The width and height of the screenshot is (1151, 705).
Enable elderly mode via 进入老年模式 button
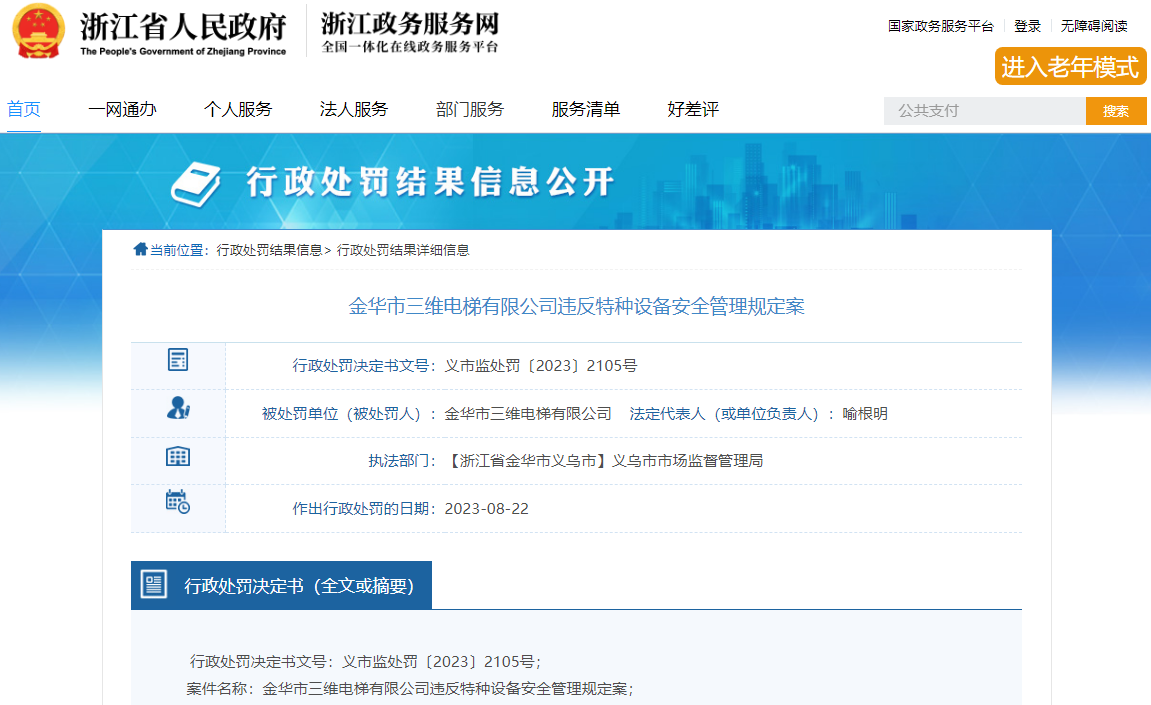coord(1070,67)
